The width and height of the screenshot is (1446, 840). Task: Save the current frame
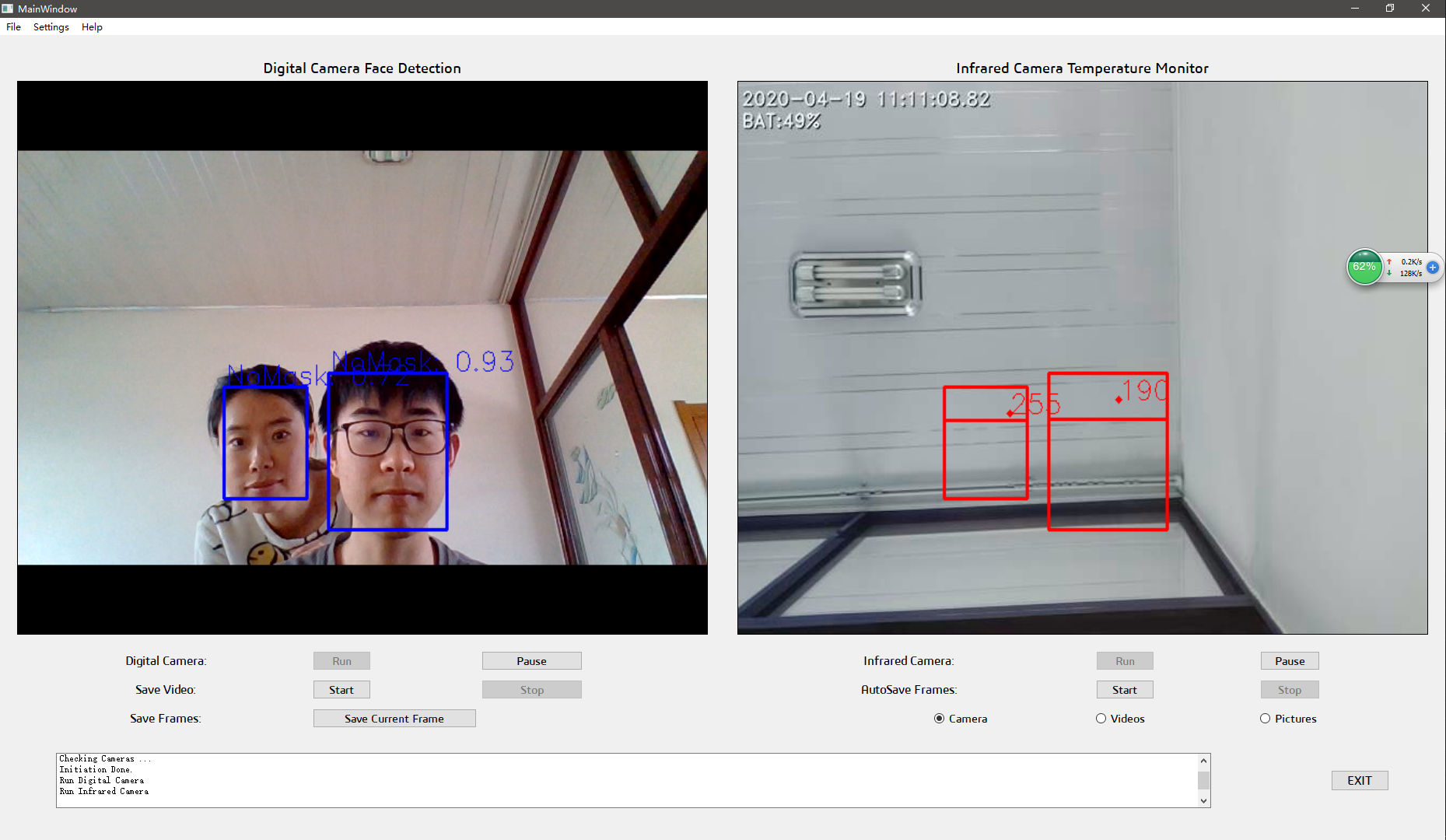[x=394, y=719]
